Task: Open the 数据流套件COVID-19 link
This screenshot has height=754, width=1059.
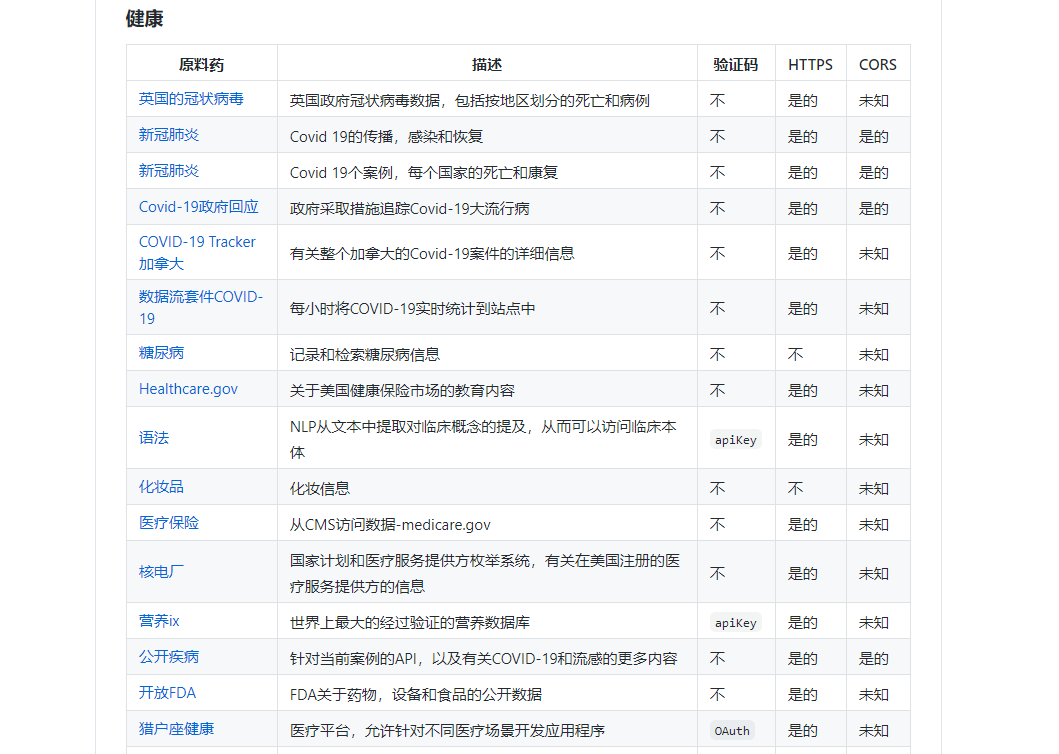Action: 201,307
